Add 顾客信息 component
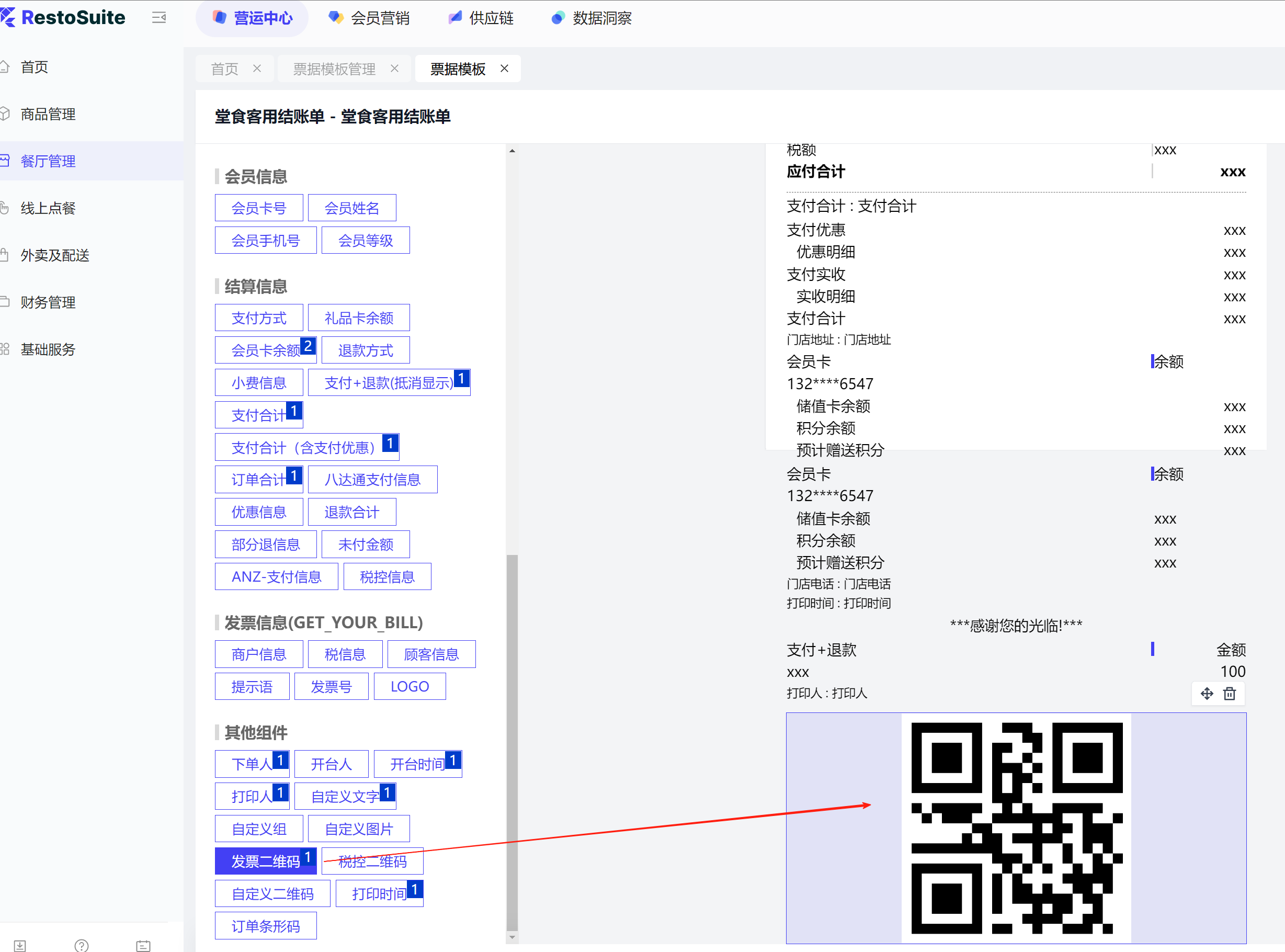The image size is (1285, 952). pyautogui.click(x=431, y=654)
